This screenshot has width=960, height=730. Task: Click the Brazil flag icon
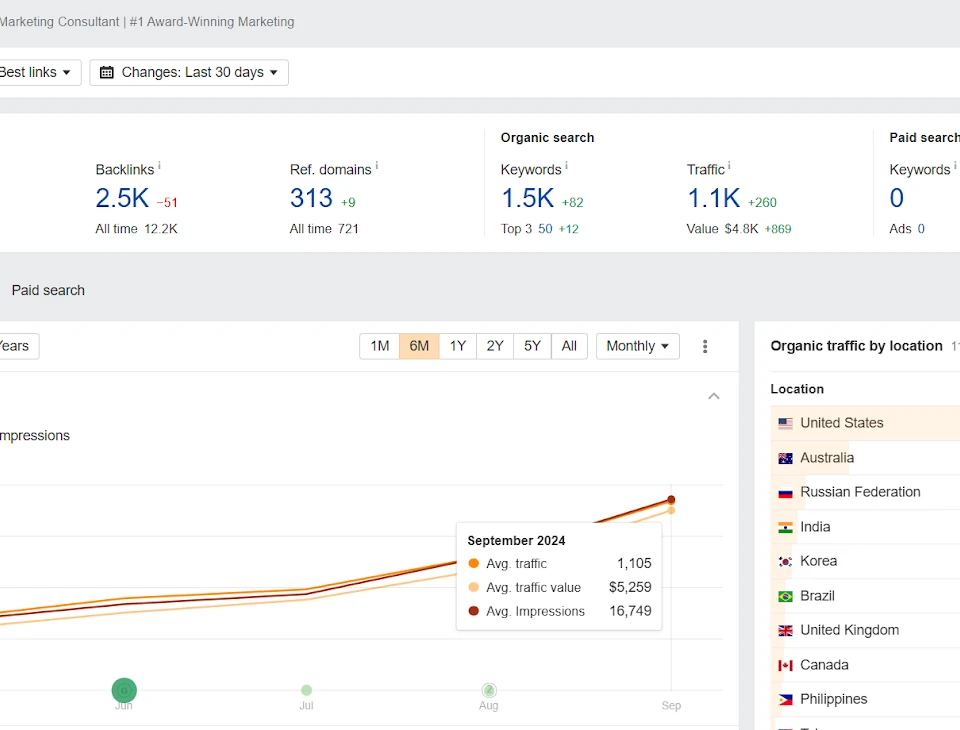pyautogui.click(x=786, y=596)
